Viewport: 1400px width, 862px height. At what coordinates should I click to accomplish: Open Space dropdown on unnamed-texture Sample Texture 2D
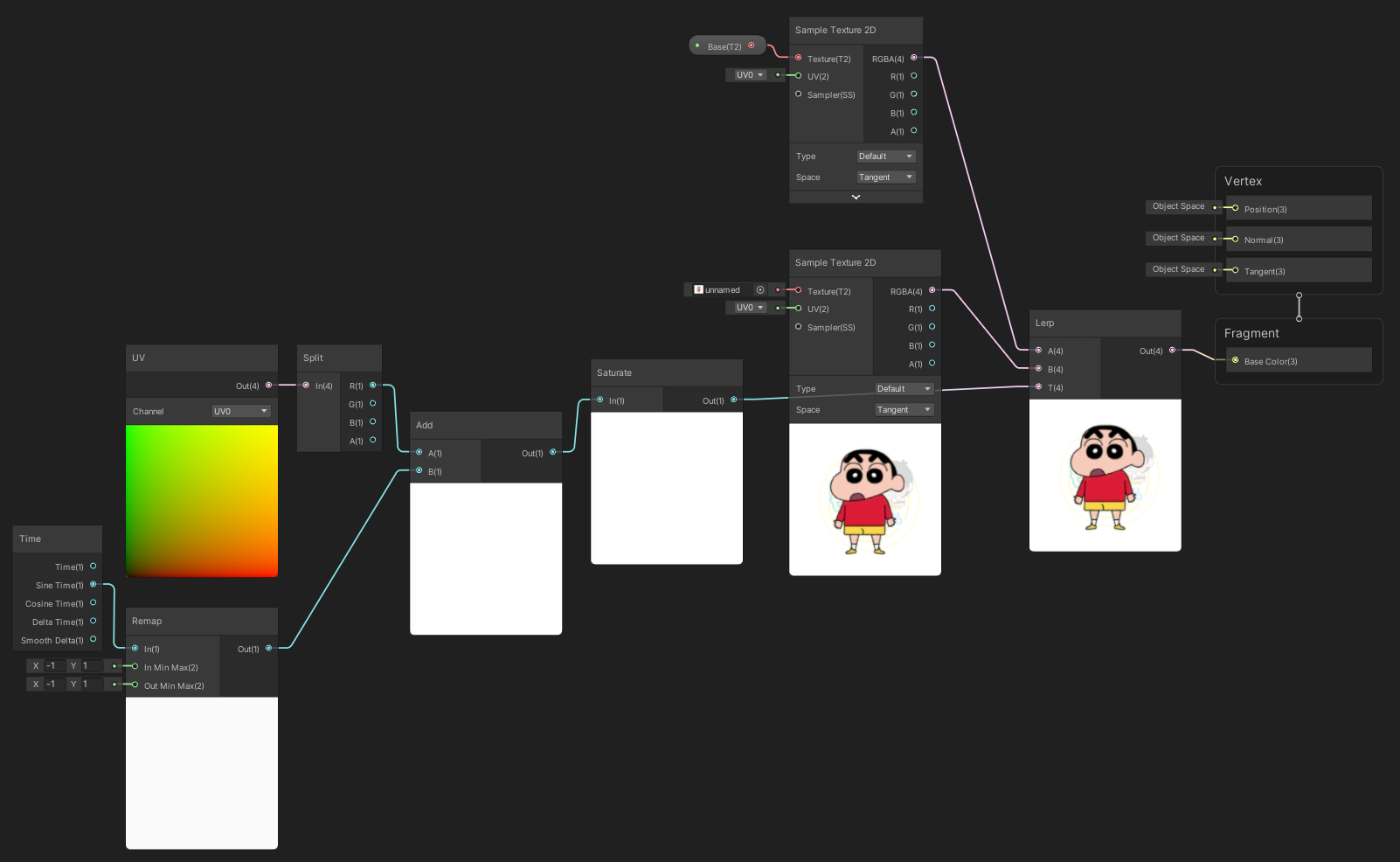pos(904,410)
